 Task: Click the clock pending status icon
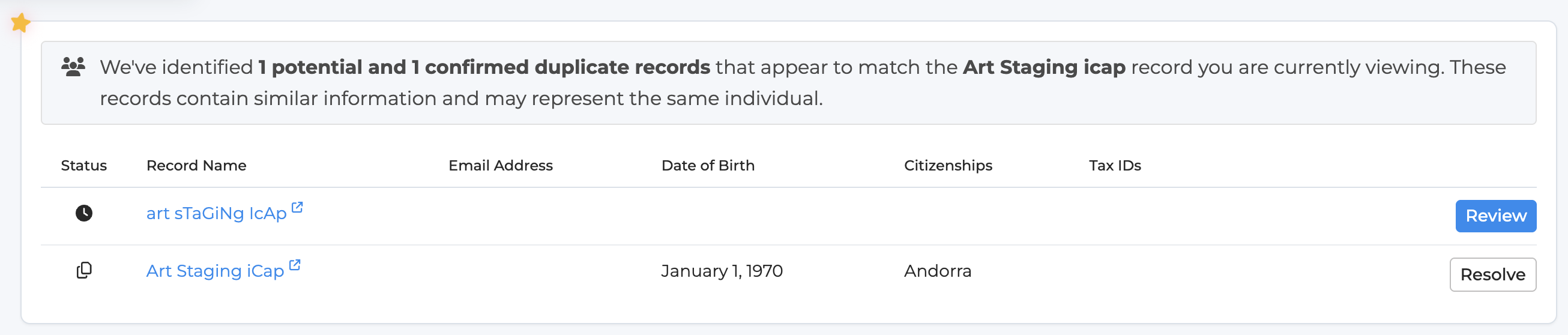pos(84,213)
